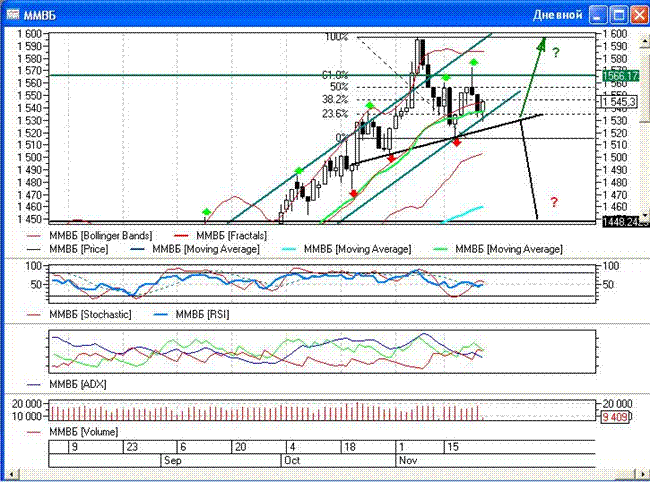Click the 9 409 volume value tag
650x482 pixels.
(615, 417)
